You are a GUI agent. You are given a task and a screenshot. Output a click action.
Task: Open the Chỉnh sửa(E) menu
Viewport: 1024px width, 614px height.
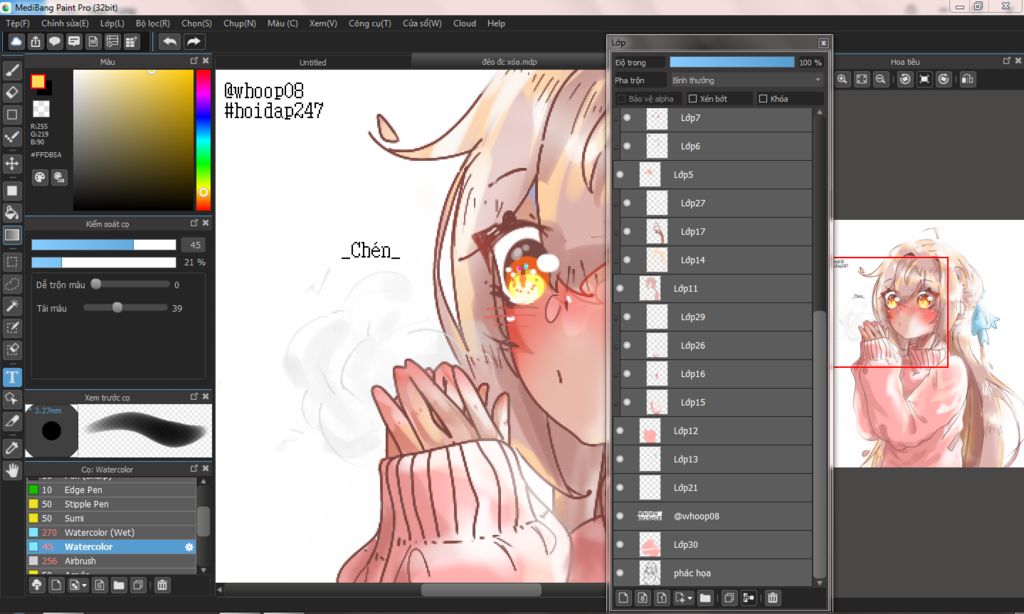coord(65,23)
